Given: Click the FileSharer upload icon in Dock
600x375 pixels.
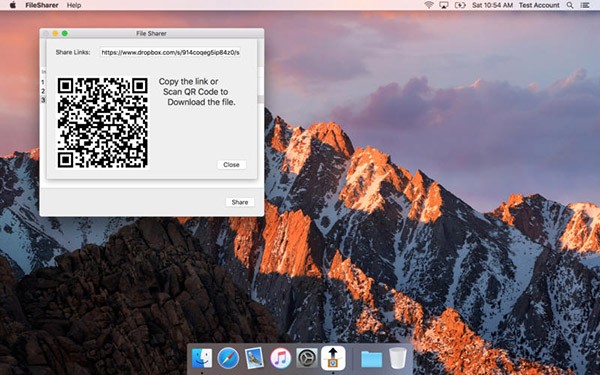Looking at the screenshot, I should tap(333, 359).
